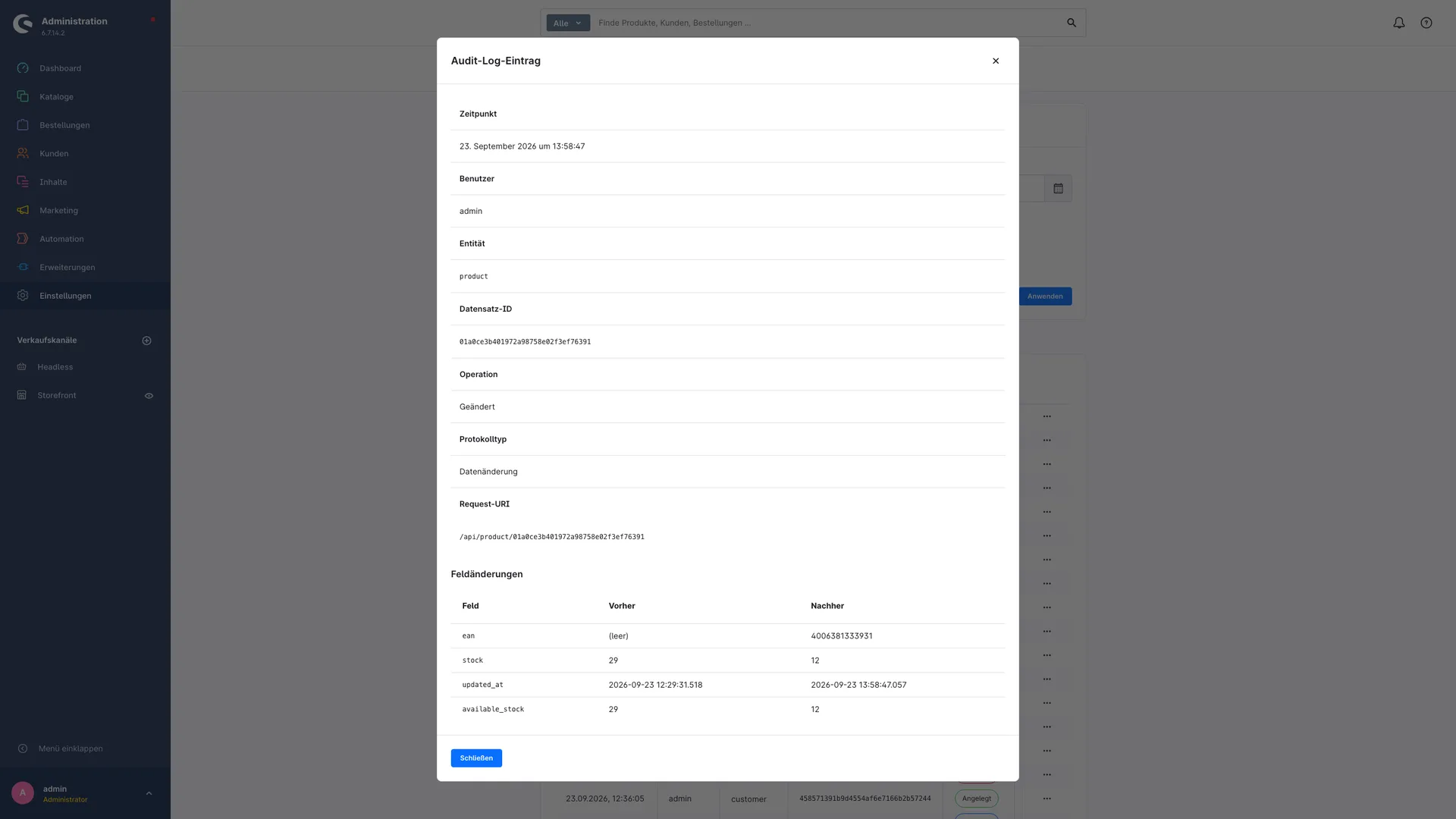Click timestamp 23. September 2026 um 13:58:47
The width and height of the screenshot is (1456, 819).
522,146
